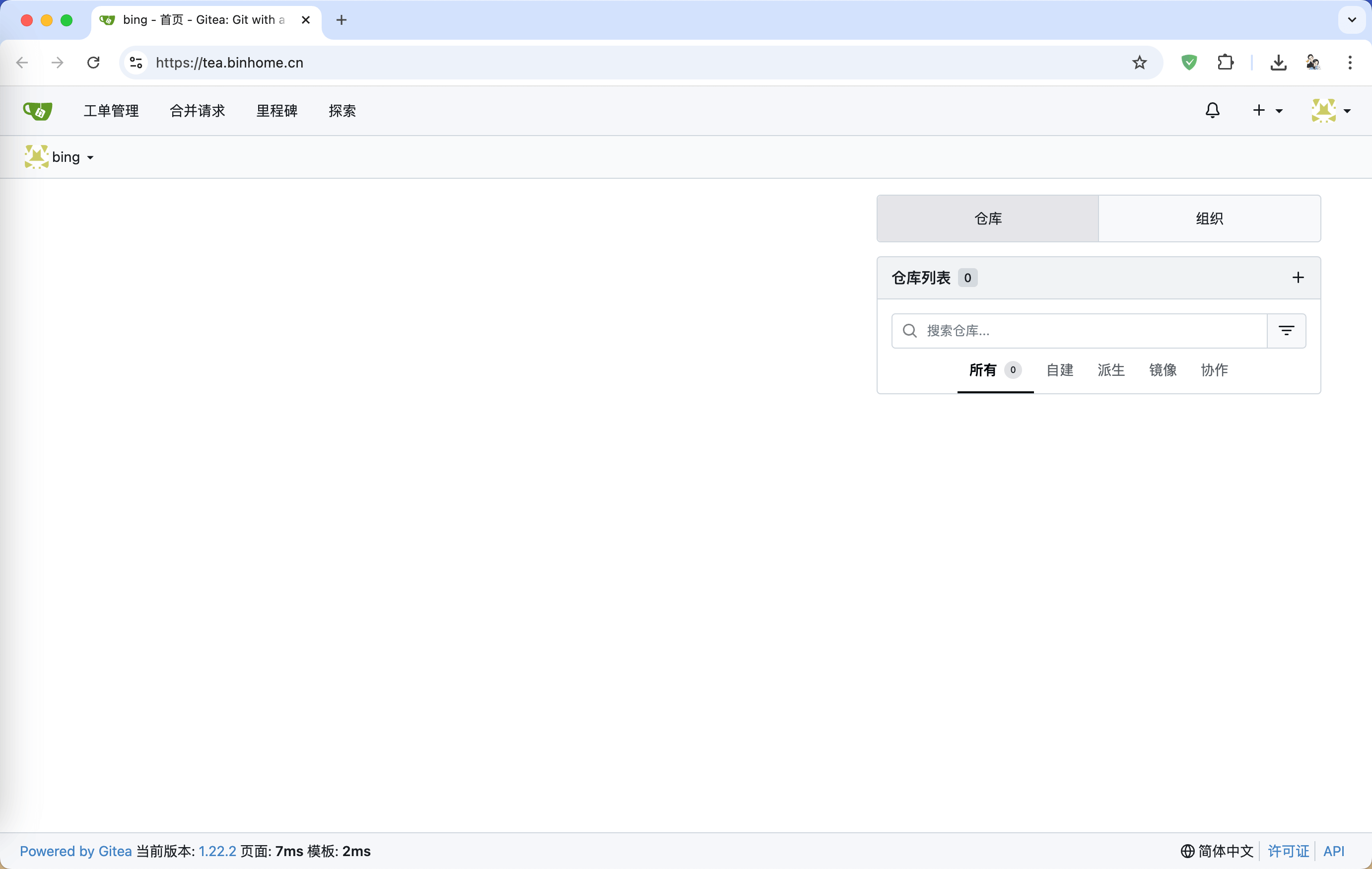The width and height of the screenshot is (1372, 869).
Task: Open the Powered by Gitea link
Action: 76,851
